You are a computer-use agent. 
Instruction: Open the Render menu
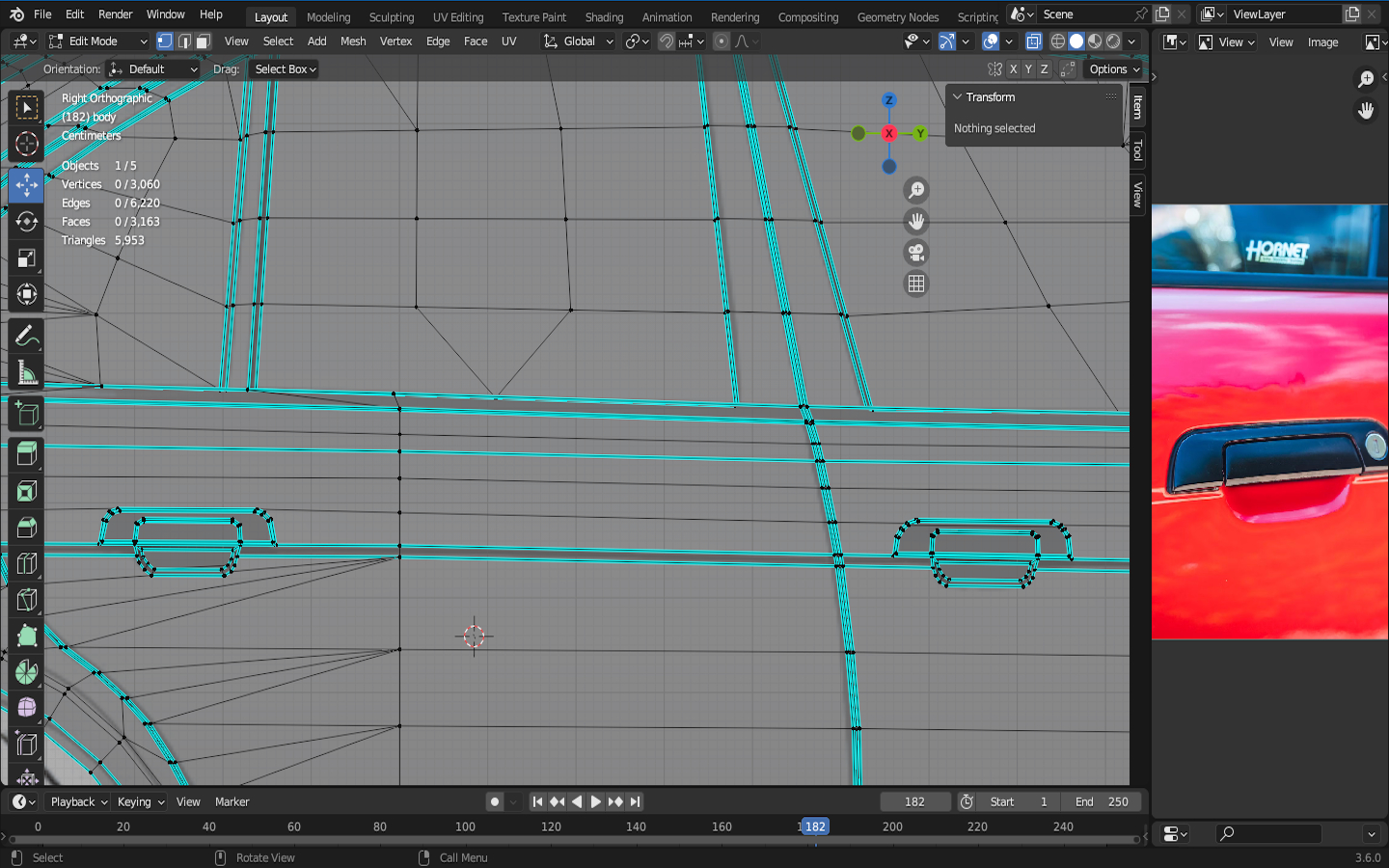115,14
